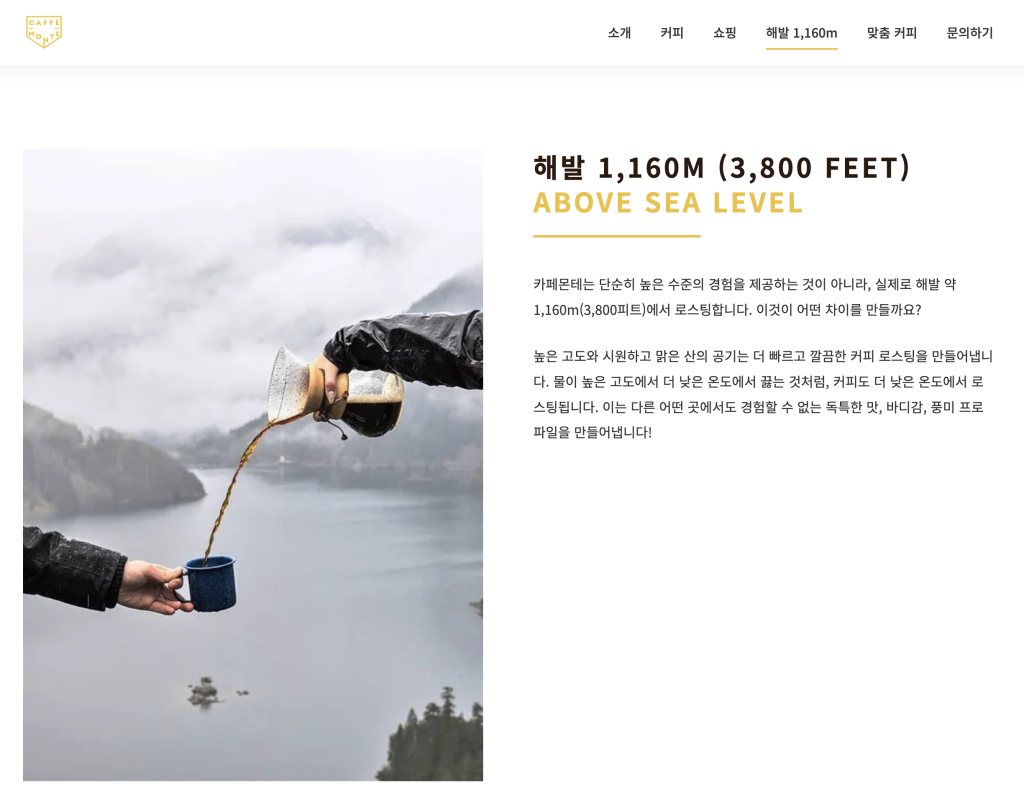
Task: Click the small island in the lake
Action: click(x=204, y=691)
